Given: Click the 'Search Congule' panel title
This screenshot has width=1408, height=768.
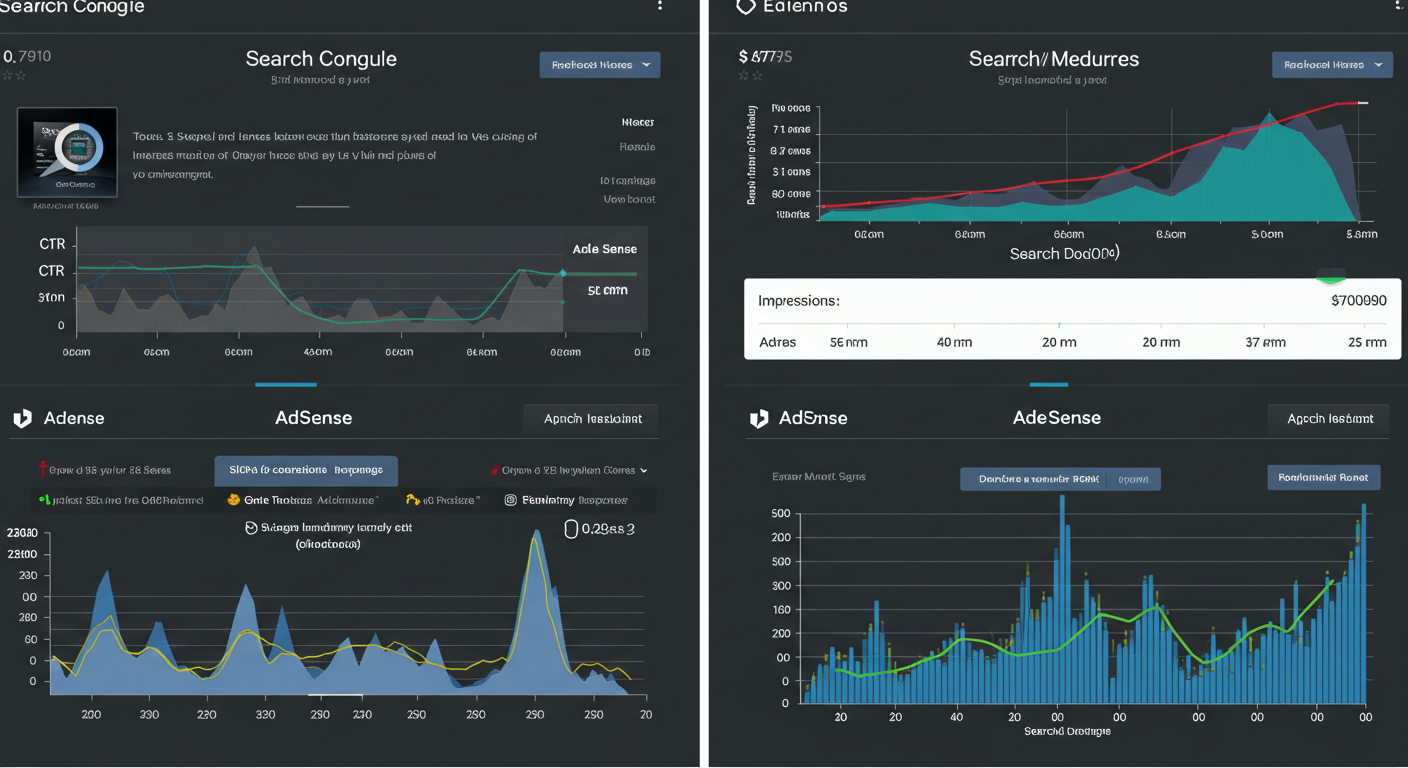Looking at the screenshot, I should tap(321, 59).
